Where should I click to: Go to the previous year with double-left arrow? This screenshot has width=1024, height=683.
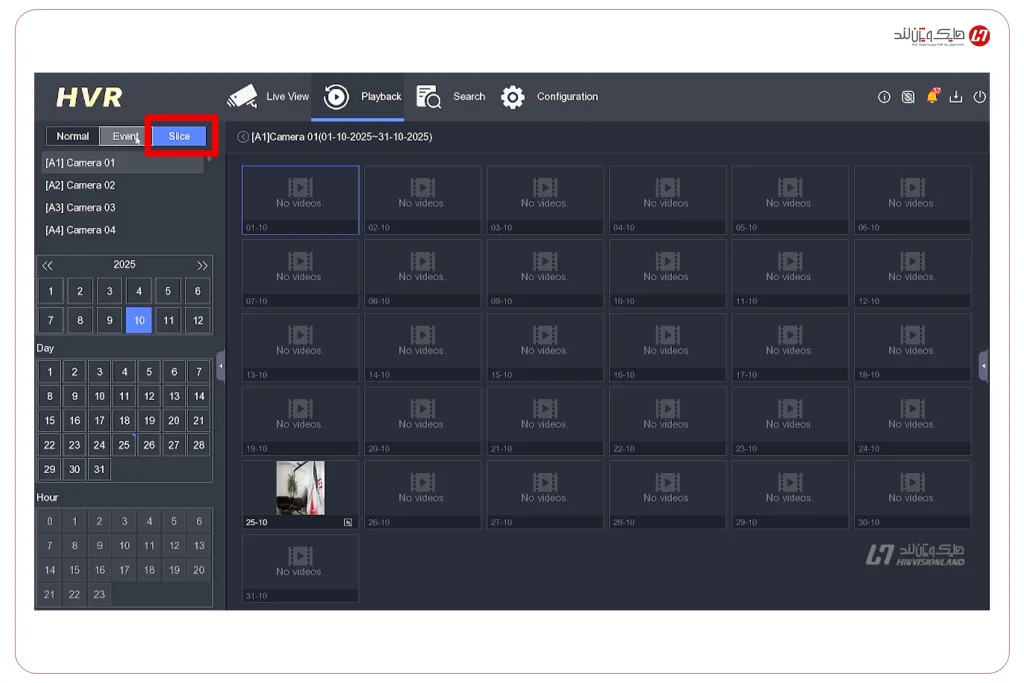click(x=47, y=264)
